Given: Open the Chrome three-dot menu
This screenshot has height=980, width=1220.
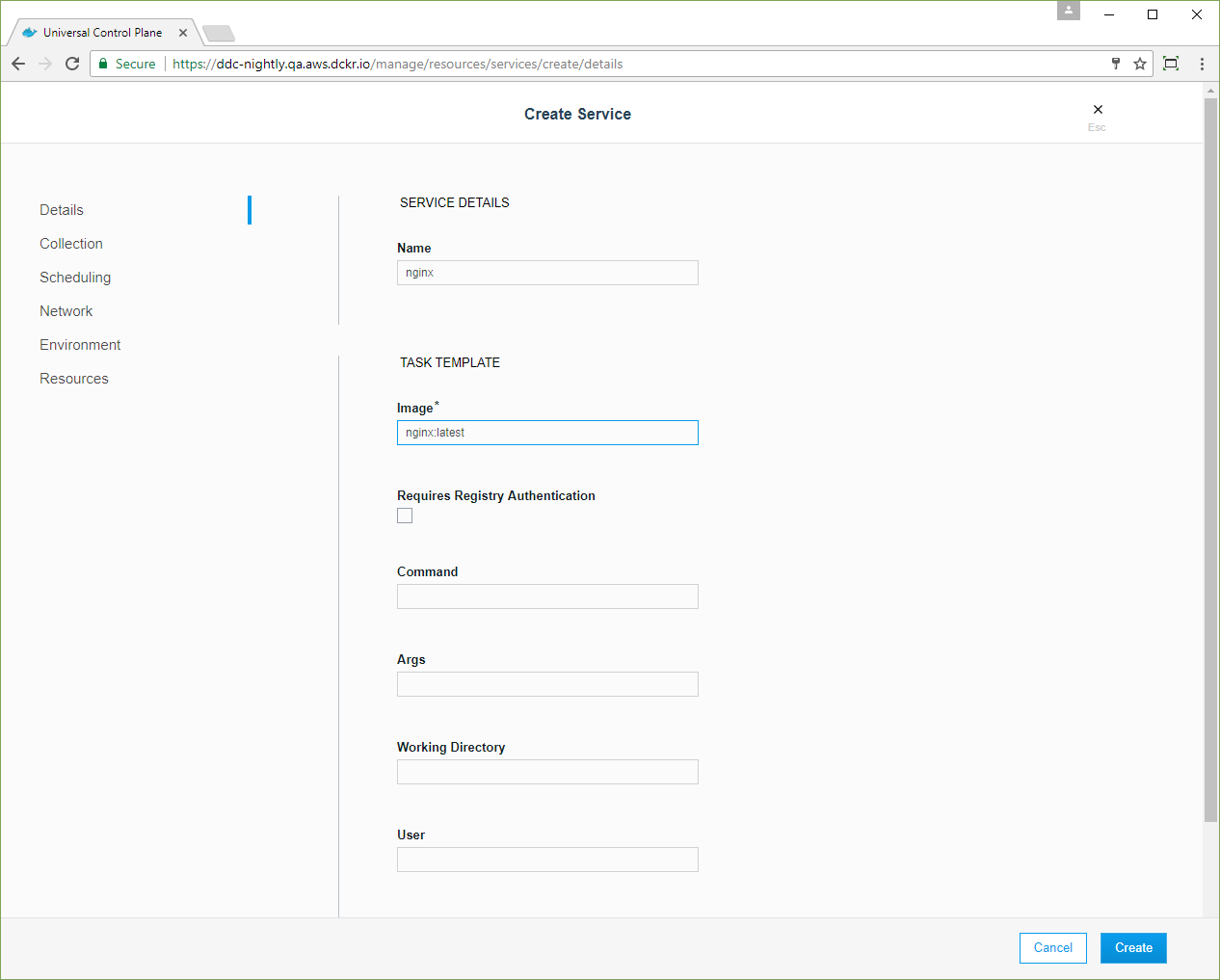Looking at the screenshot, I should (1202, 64).
